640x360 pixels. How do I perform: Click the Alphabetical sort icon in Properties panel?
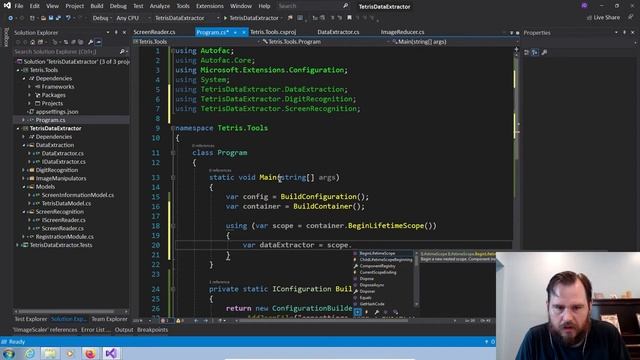point(535,52)
